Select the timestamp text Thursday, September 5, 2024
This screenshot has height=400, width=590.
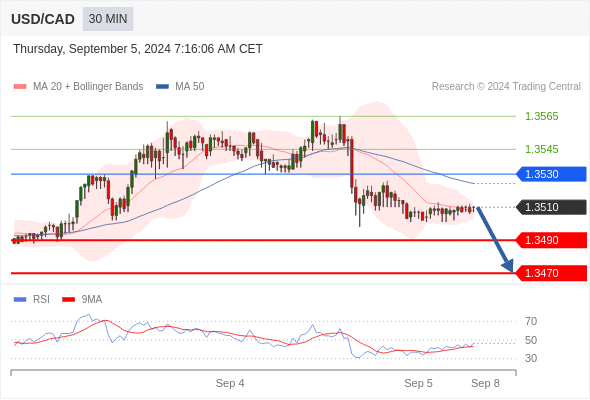[92, 49]
